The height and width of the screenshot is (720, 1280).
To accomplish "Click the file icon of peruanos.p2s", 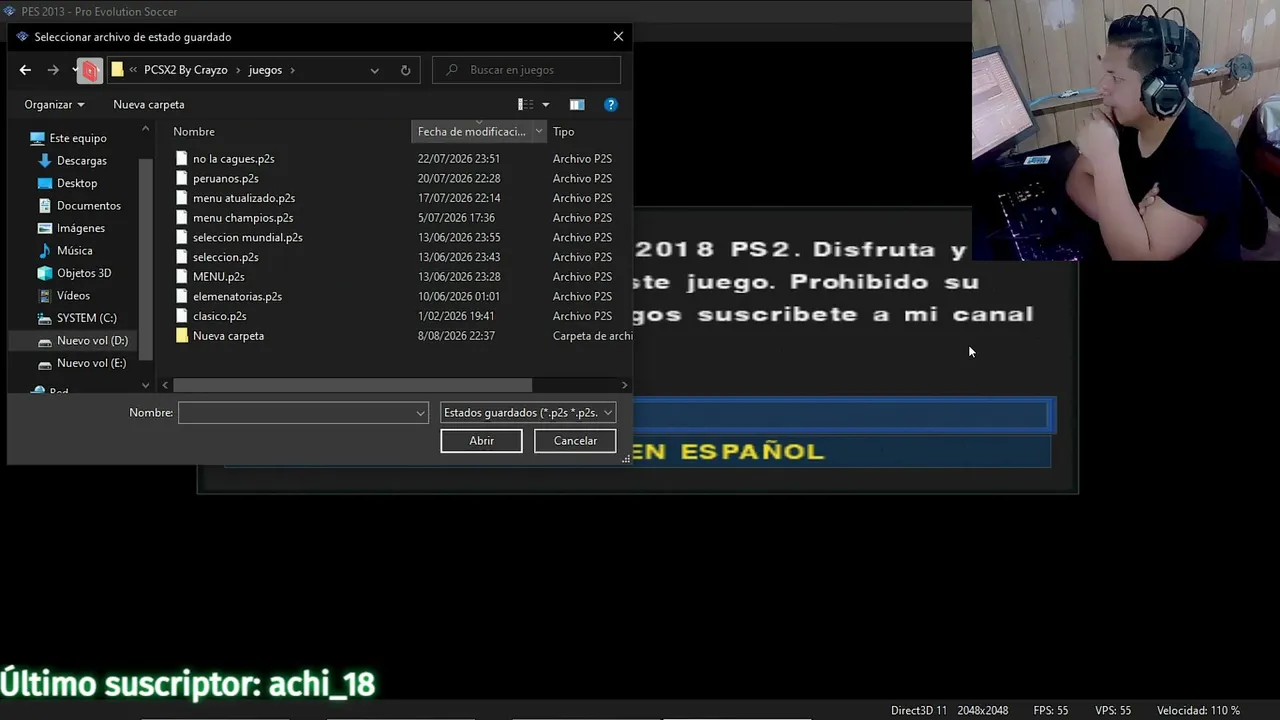I will (x=181, y=178).
